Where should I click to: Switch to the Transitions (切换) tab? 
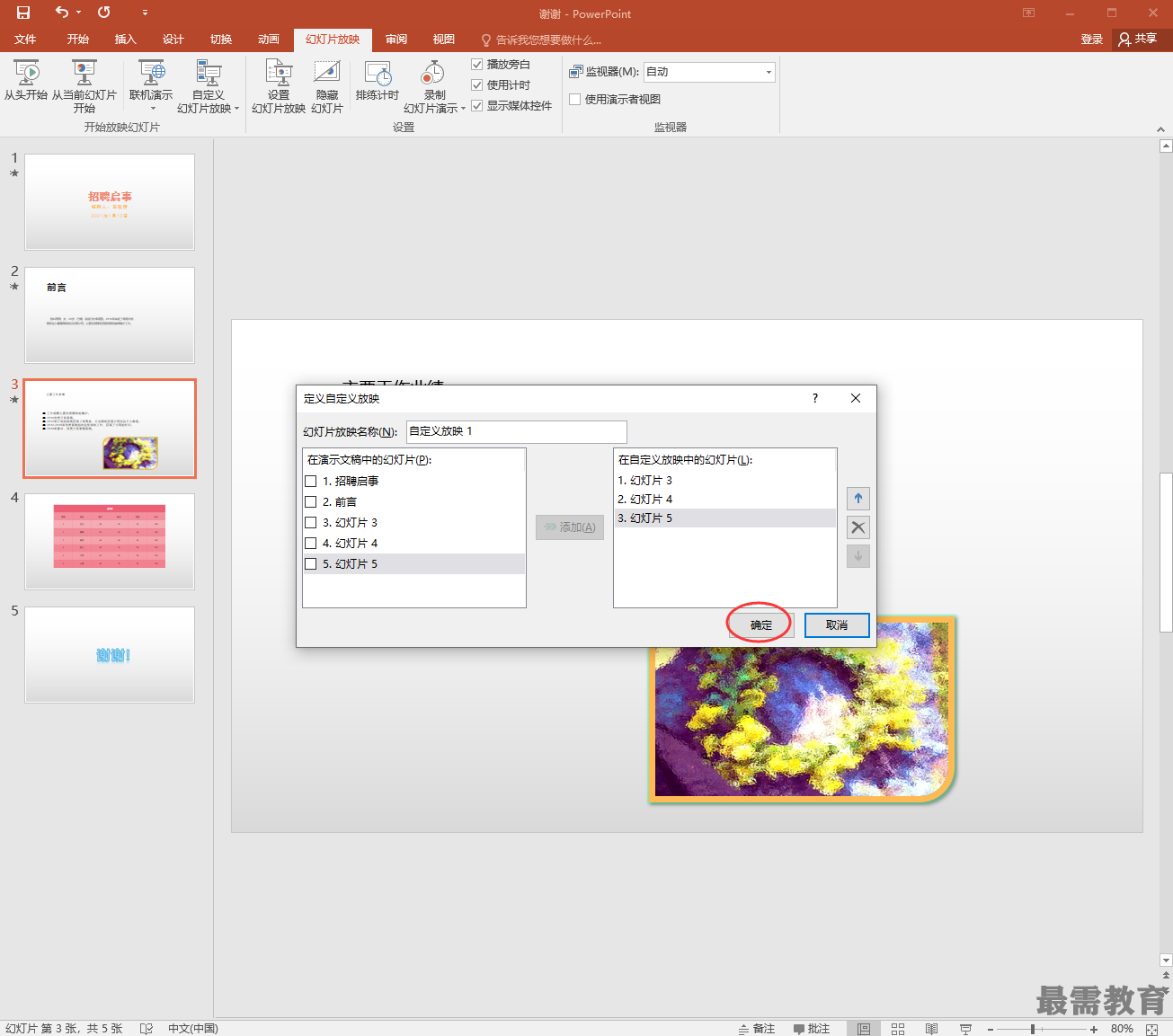point(220,40)
